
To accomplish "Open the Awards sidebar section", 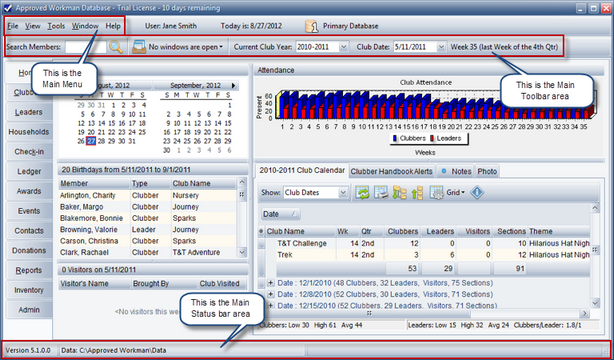I will click(x=29, y=192).
